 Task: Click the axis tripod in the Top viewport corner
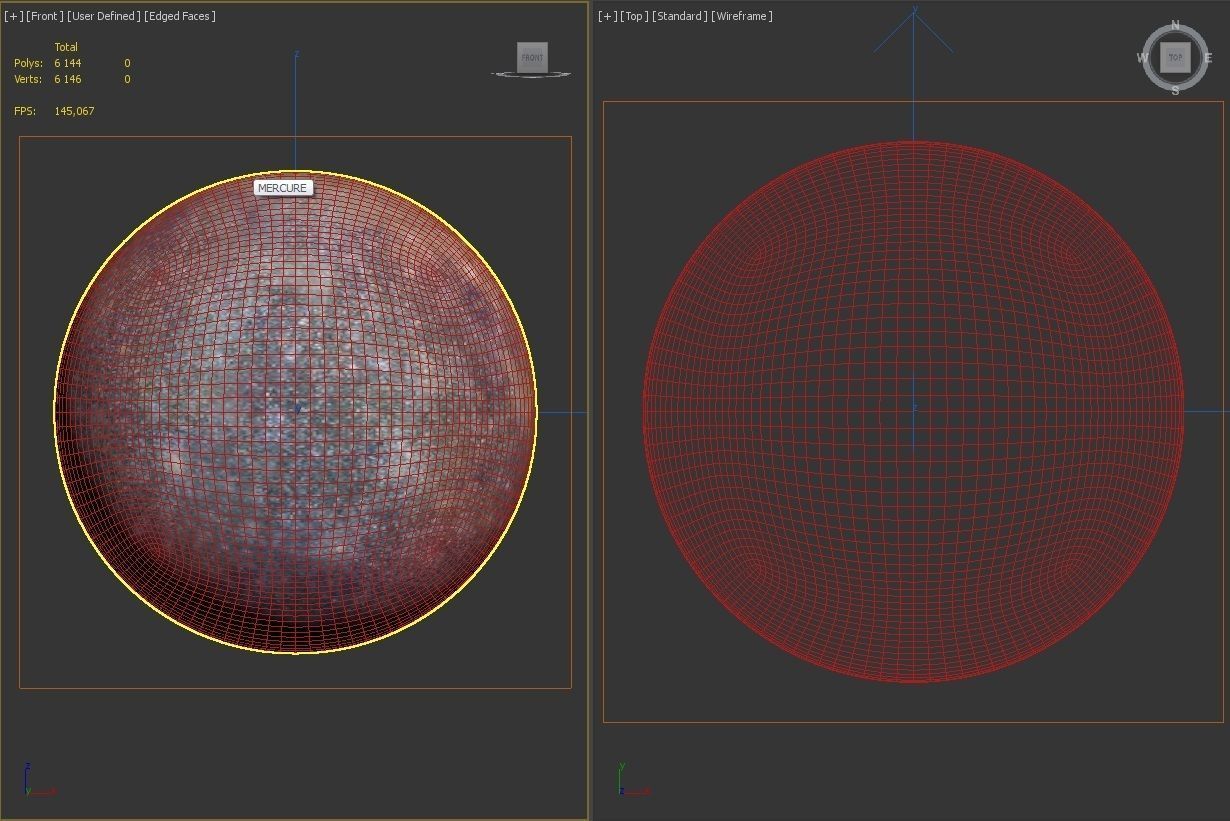coord(631,780)
